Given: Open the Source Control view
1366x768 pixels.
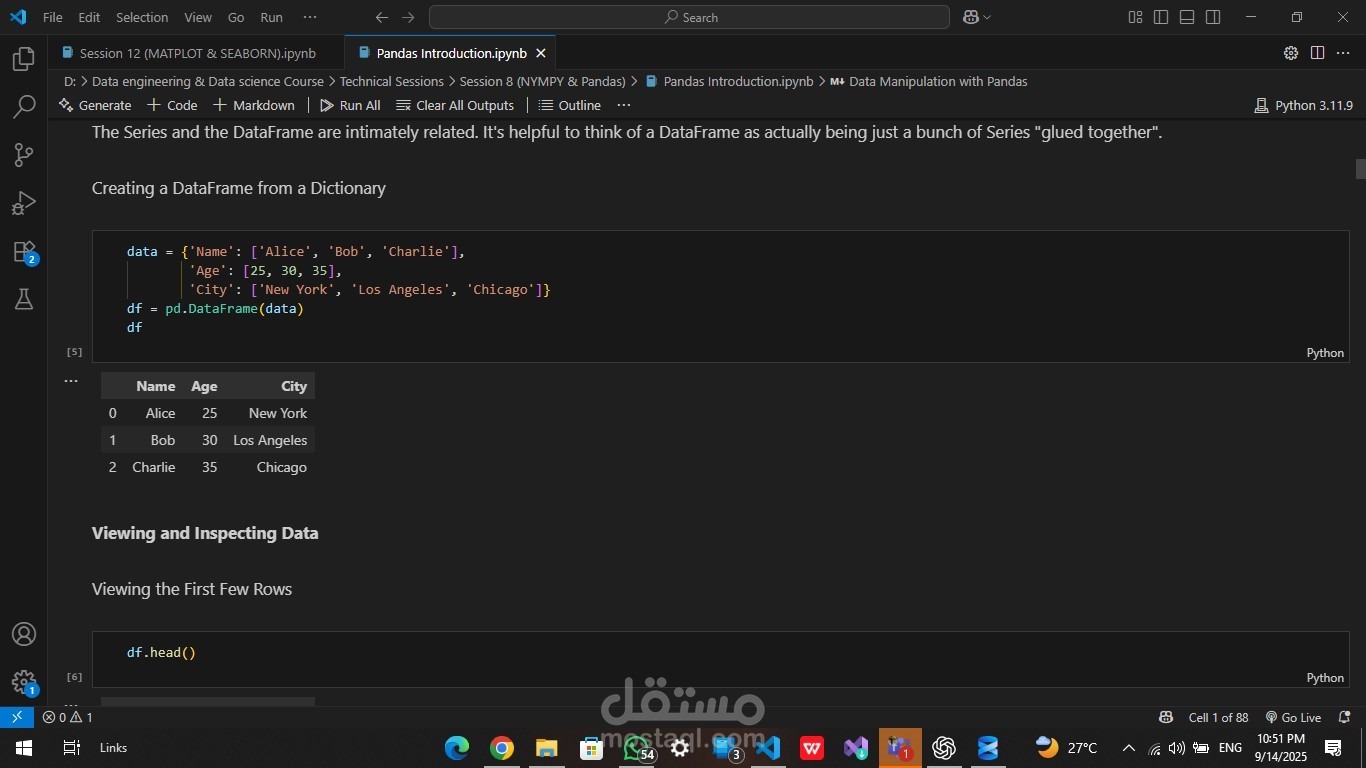Looking at the screenshot, I should pos(24,155).
